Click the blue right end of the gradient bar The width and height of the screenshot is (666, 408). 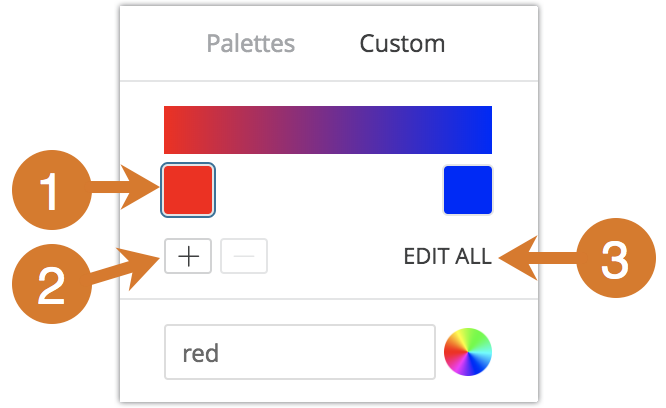pyautogui.click(x=478, y=129)
